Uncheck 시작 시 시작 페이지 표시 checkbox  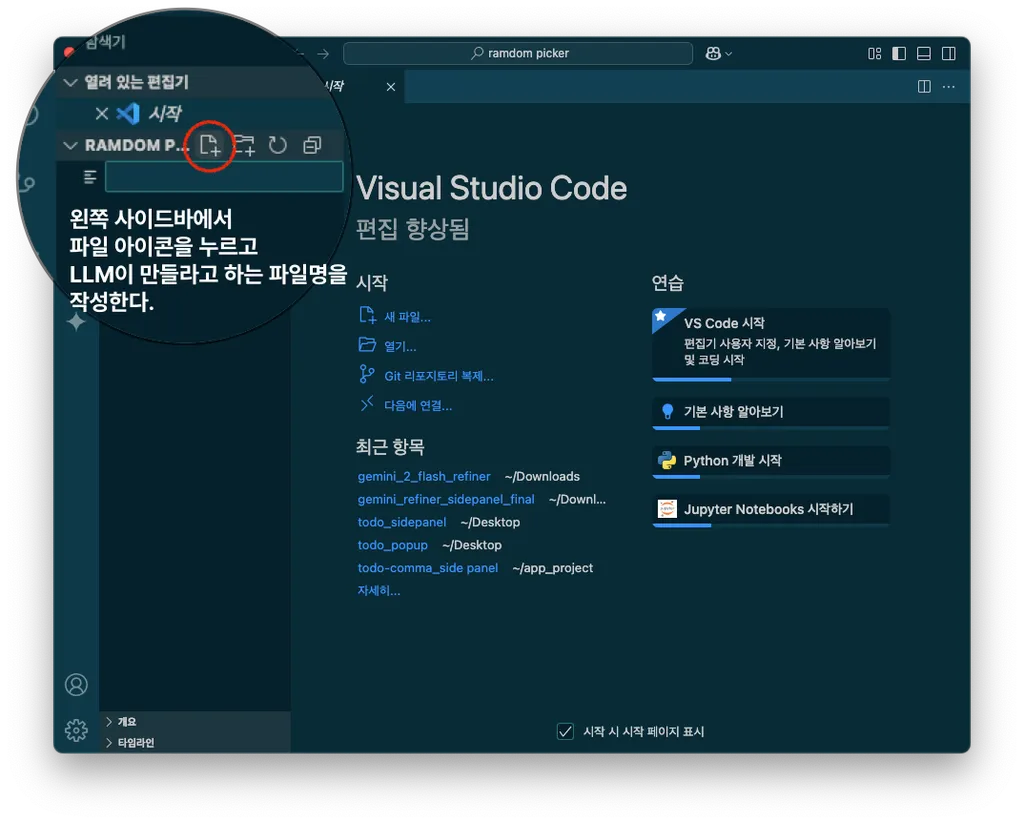(566, 731)
